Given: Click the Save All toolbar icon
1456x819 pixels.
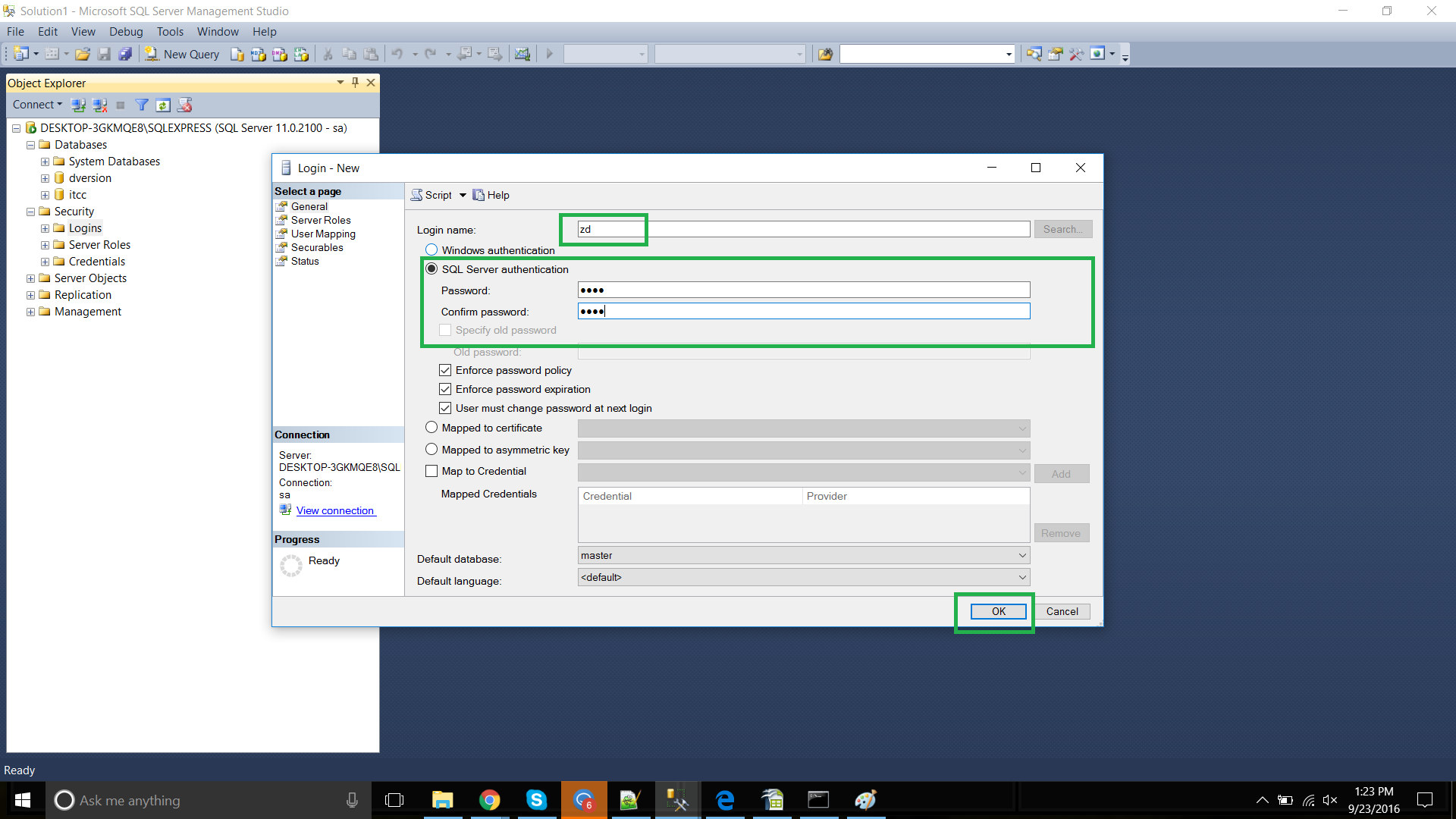Looking at the screenshot, I should point(125,54).
